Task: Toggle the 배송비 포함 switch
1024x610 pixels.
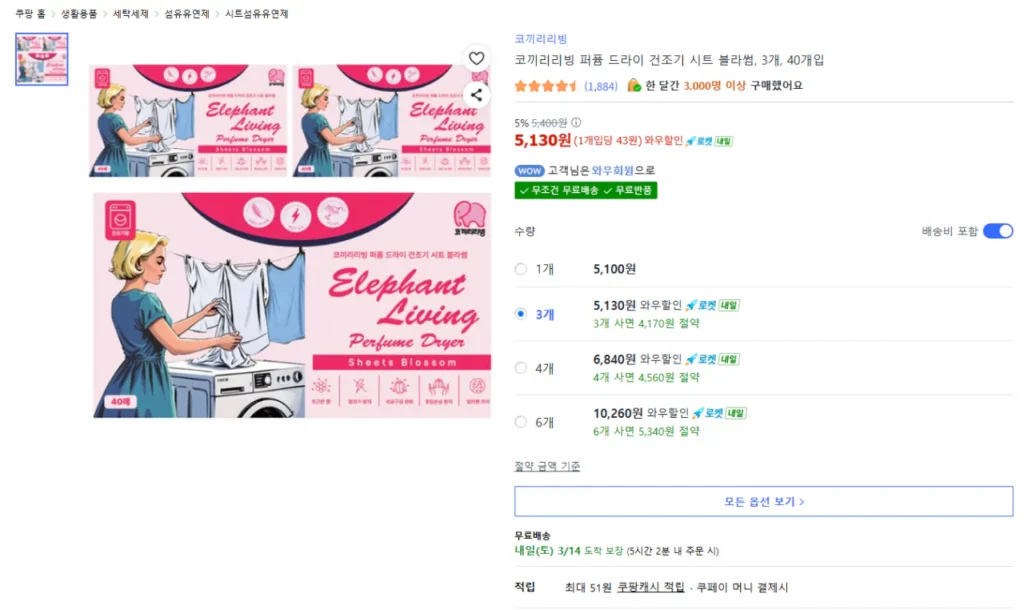Action: pos(997,231)
